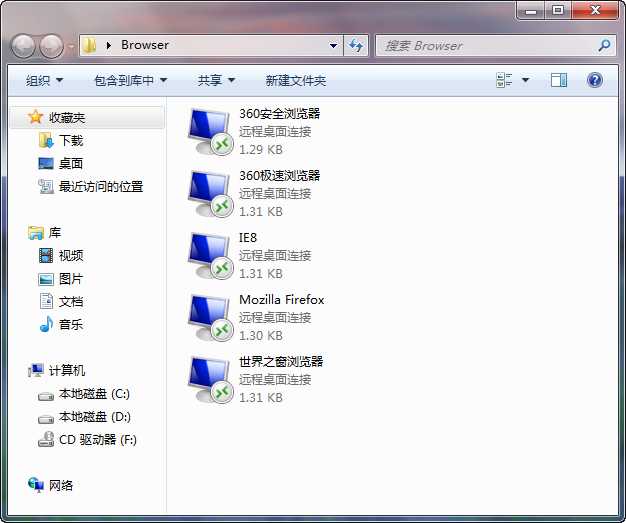Select the 视频 library label
This screenshot has width=626, height=523.
click(x=71, y=256)
